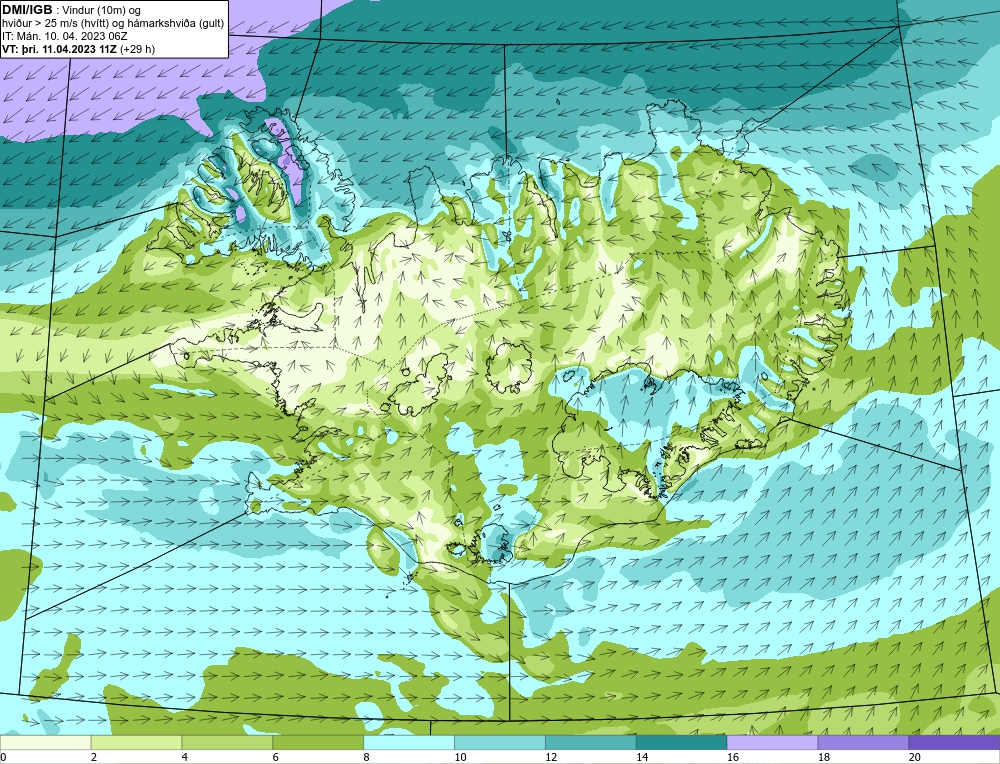Click the legend scale label "16"
The image size is (1000, 764).
[733, 757]
